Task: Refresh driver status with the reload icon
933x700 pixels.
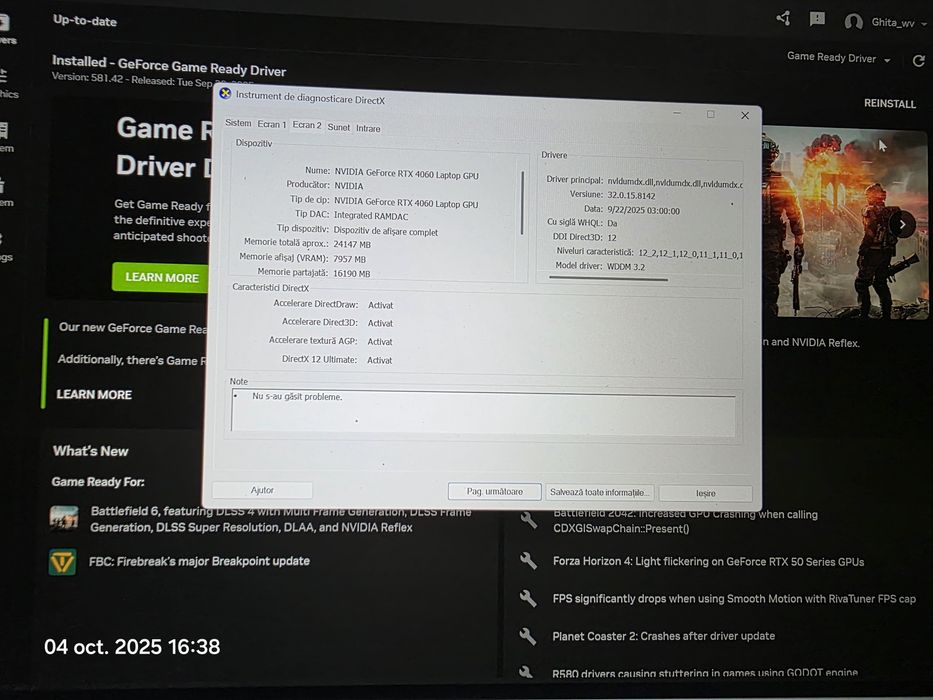Action: pyautogui.click(x=918, y=61)
